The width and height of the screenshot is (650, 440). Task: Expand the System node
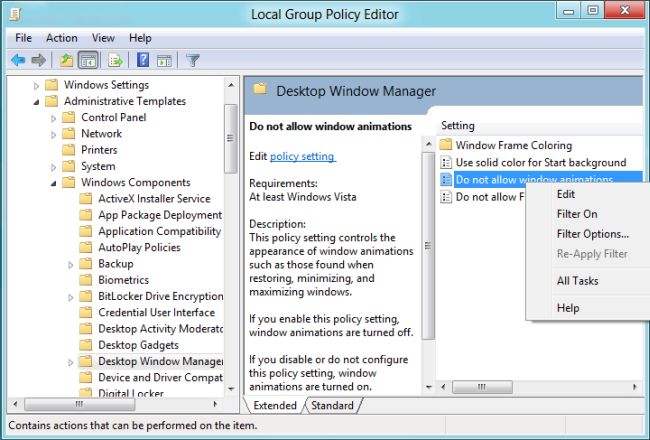(53, 167)
